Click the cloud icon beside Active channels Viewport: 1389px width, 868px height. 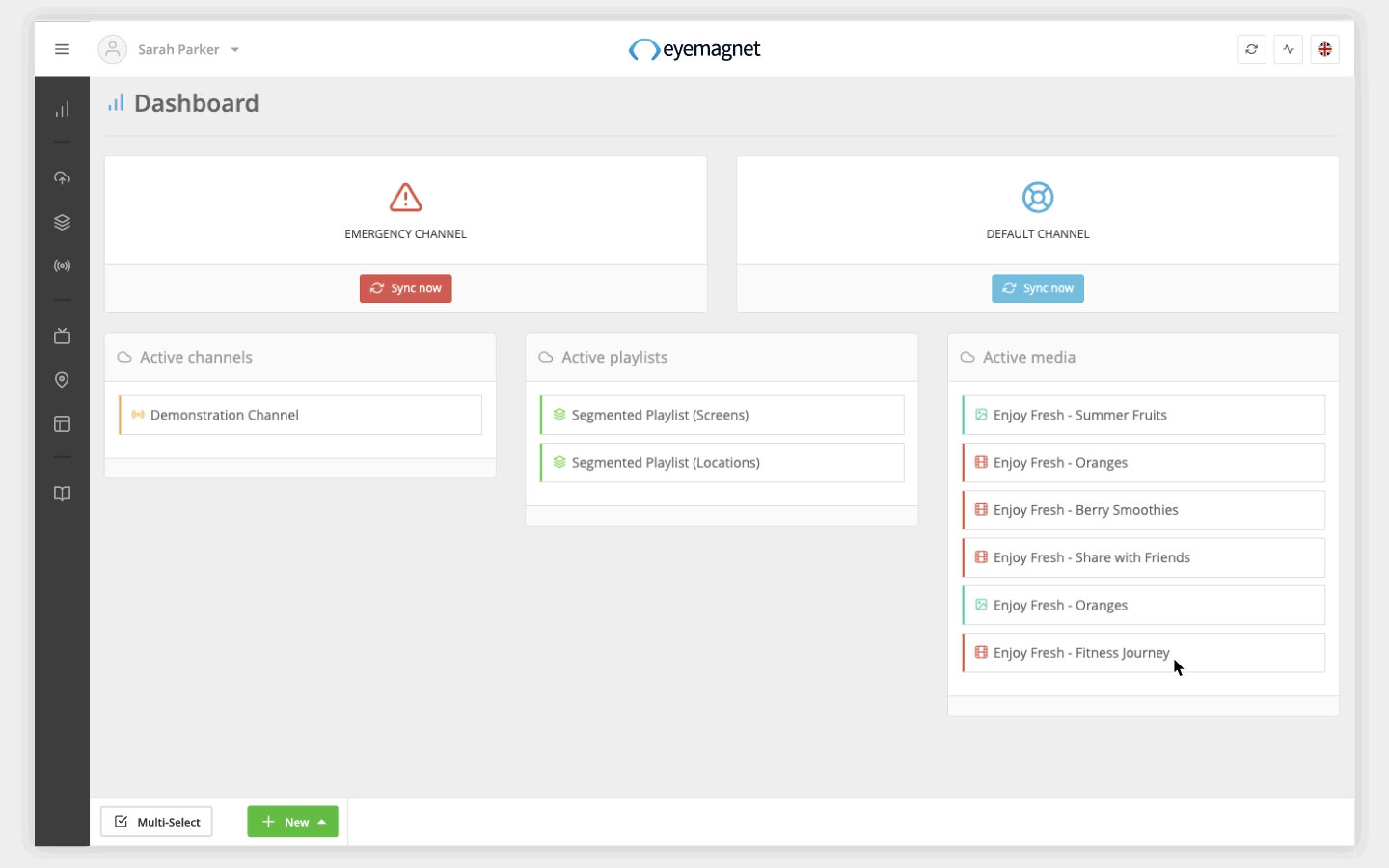coord(124,357)
